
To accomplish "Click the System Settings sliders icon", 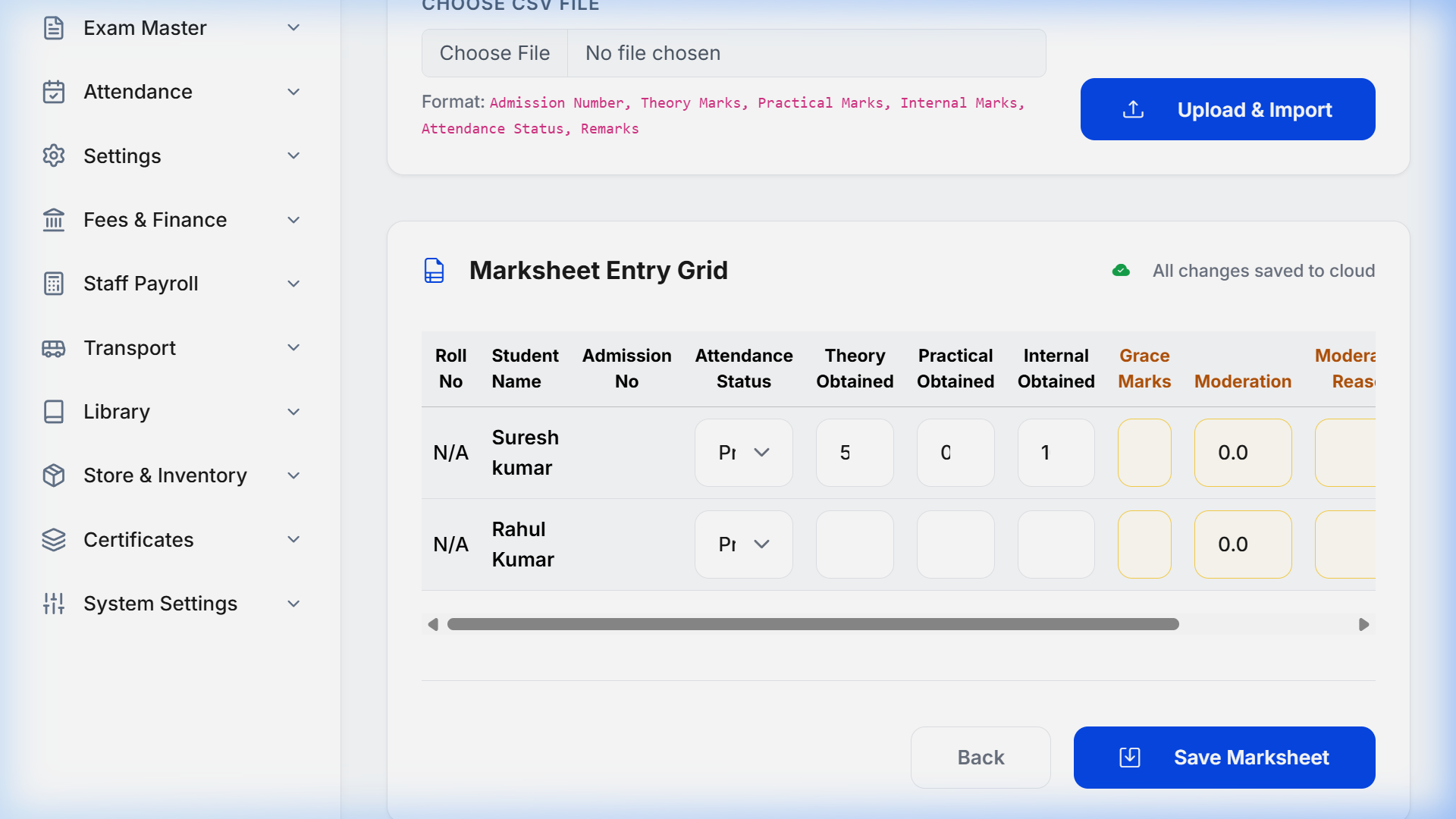I will tap(54, 604).
